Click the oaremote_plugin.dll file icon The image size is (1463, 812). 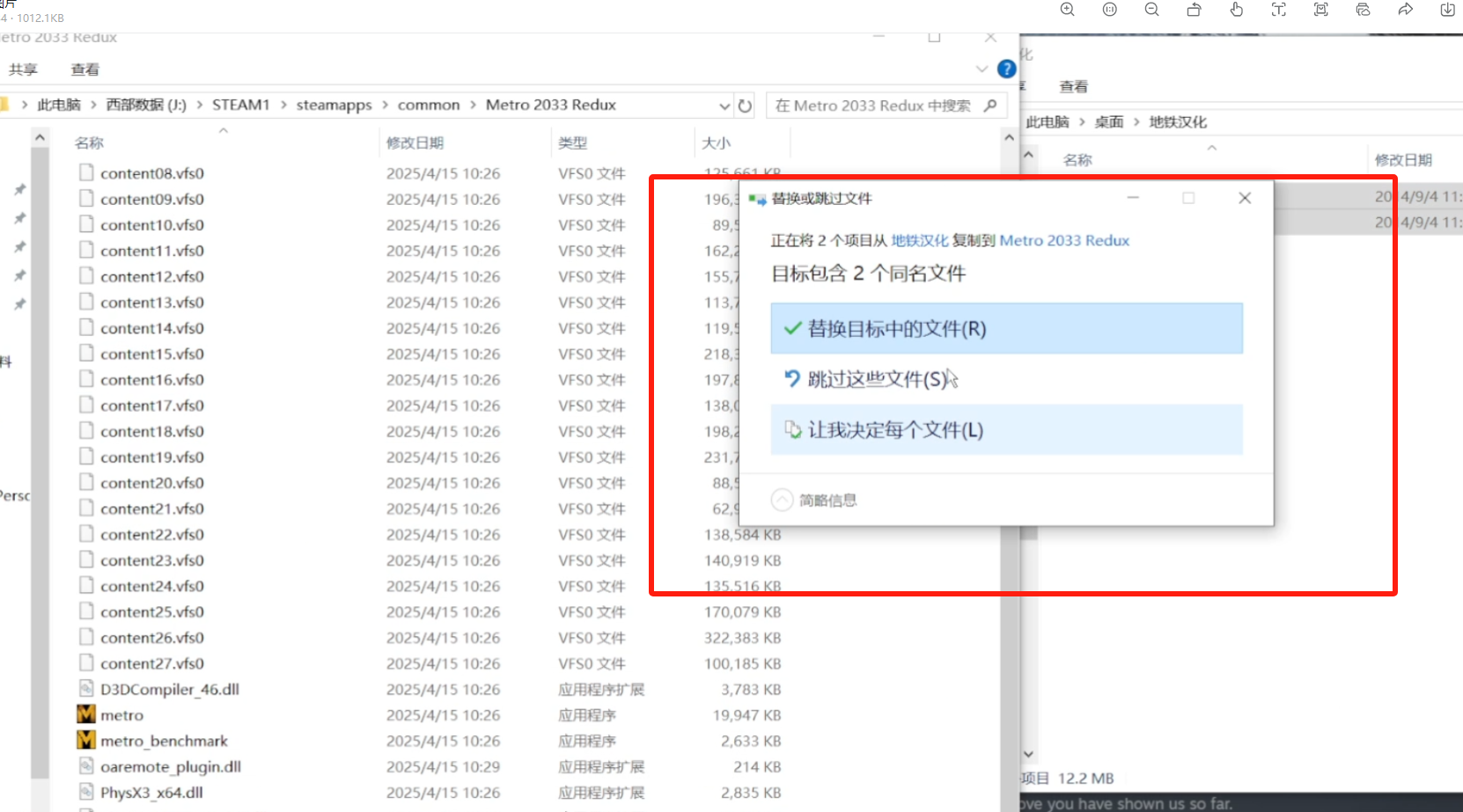(x=85, y=766)
